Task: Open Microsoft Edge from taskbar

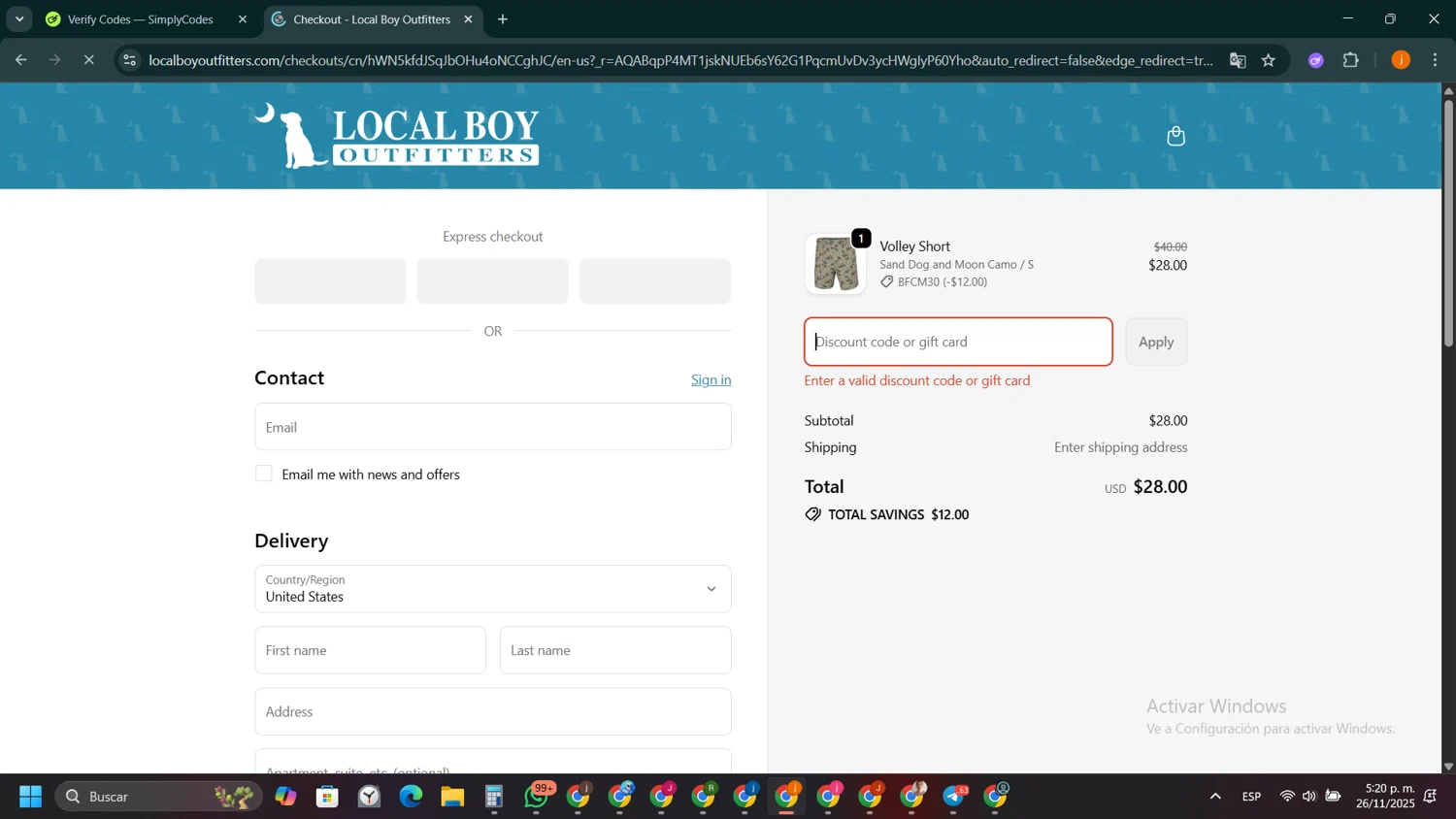Action: click(411, 797)
